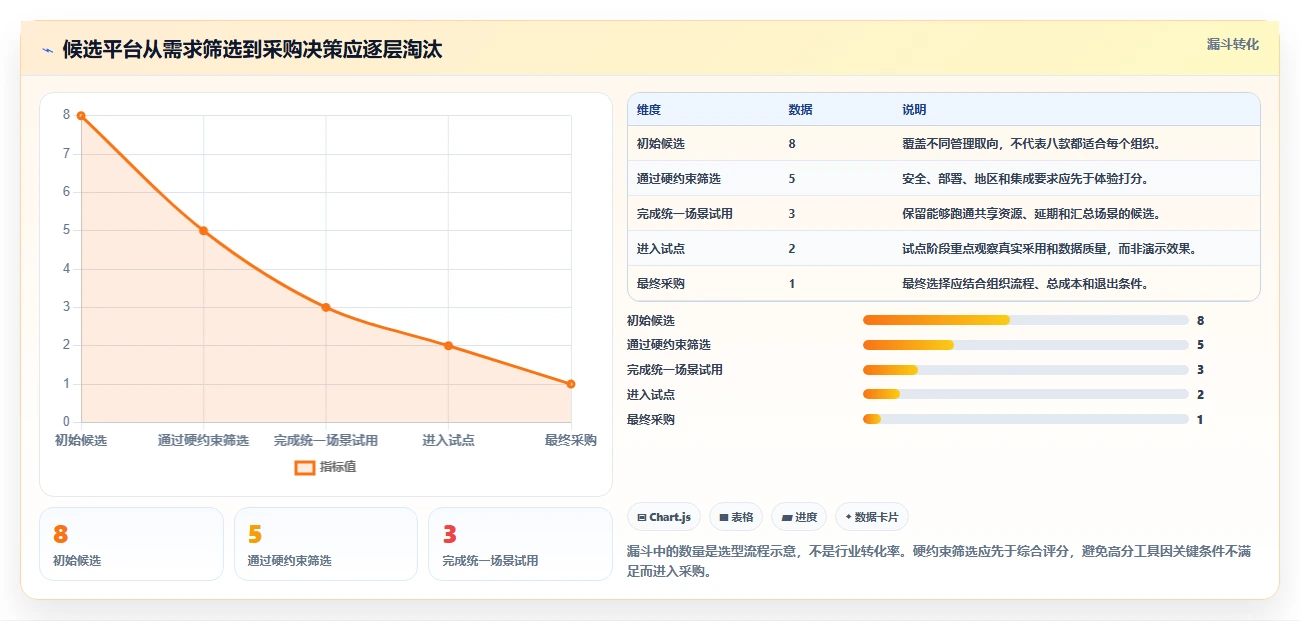Click the x-axis label 最终采购
Image resolution: width=1300 pixels, height=621 pixels.
(x=571, y=440)
